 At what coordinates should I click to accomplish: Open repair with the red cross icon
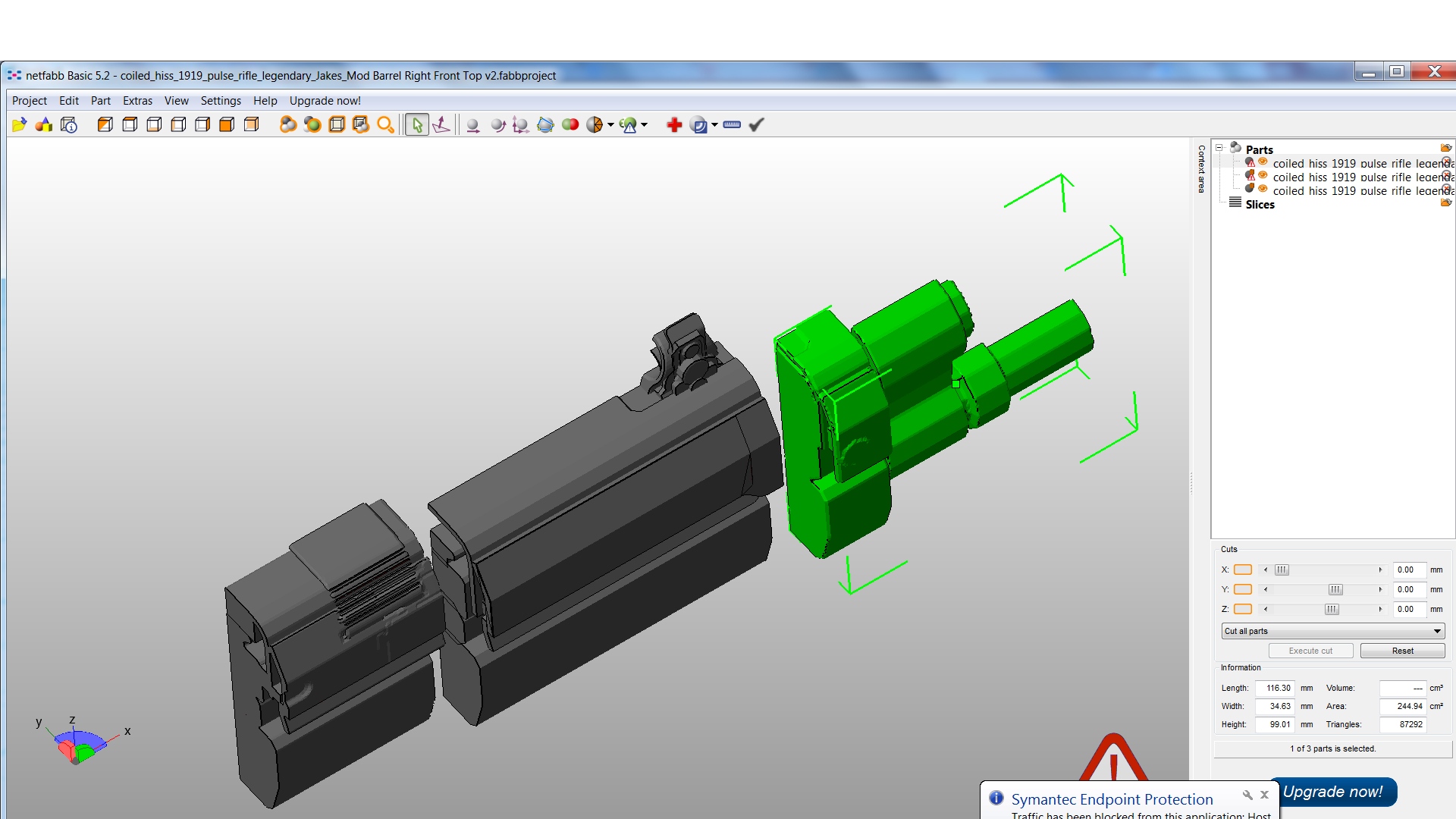[x=674, y=125]
